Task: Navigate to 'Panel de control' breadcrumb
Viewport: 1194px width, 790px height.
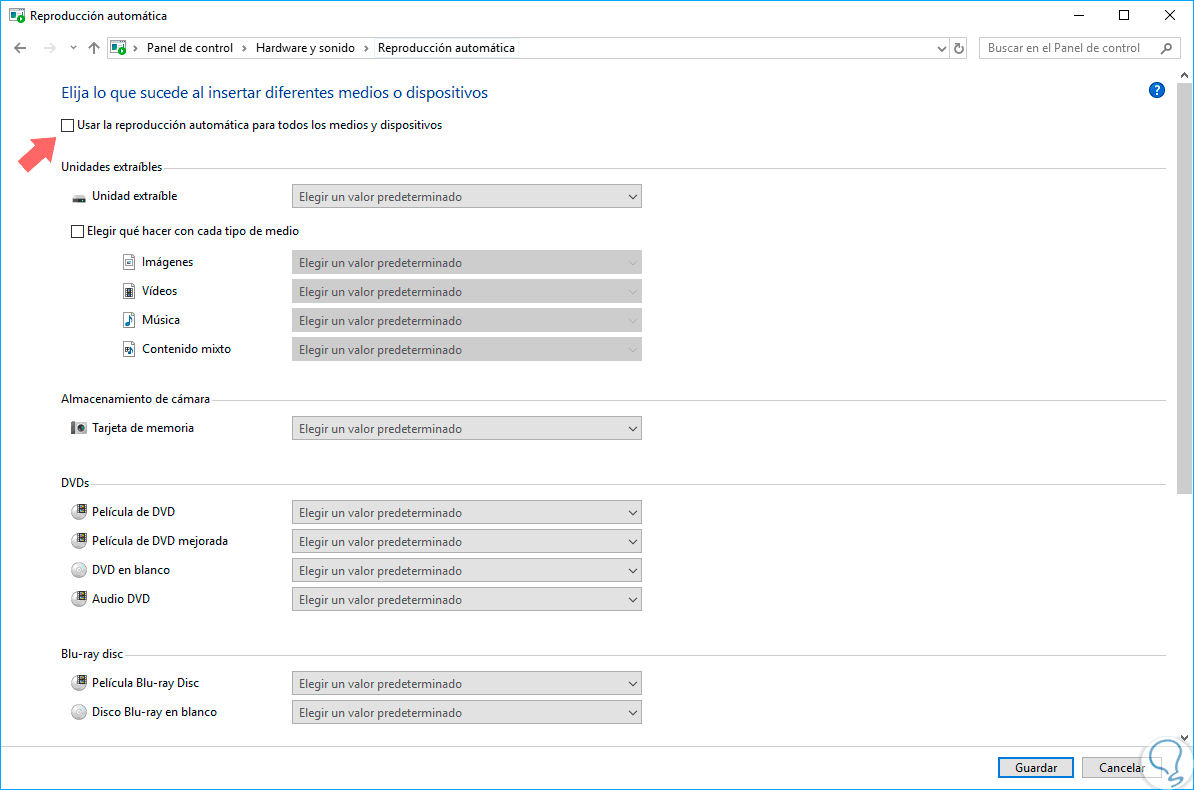Action: coord(190,48)
